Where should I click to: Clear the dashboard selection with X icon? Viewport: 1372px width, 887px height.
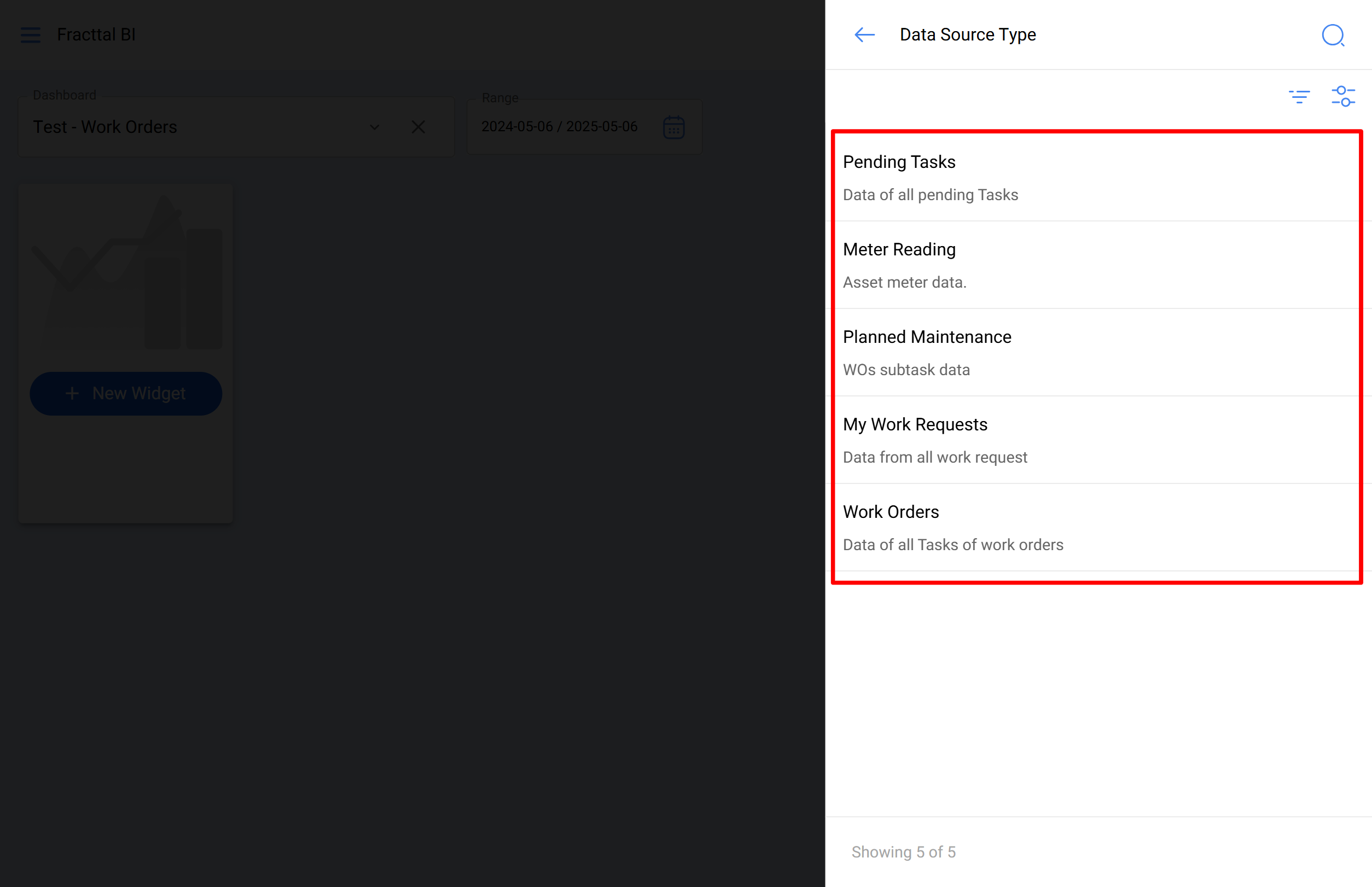click(x=418, y=127)
